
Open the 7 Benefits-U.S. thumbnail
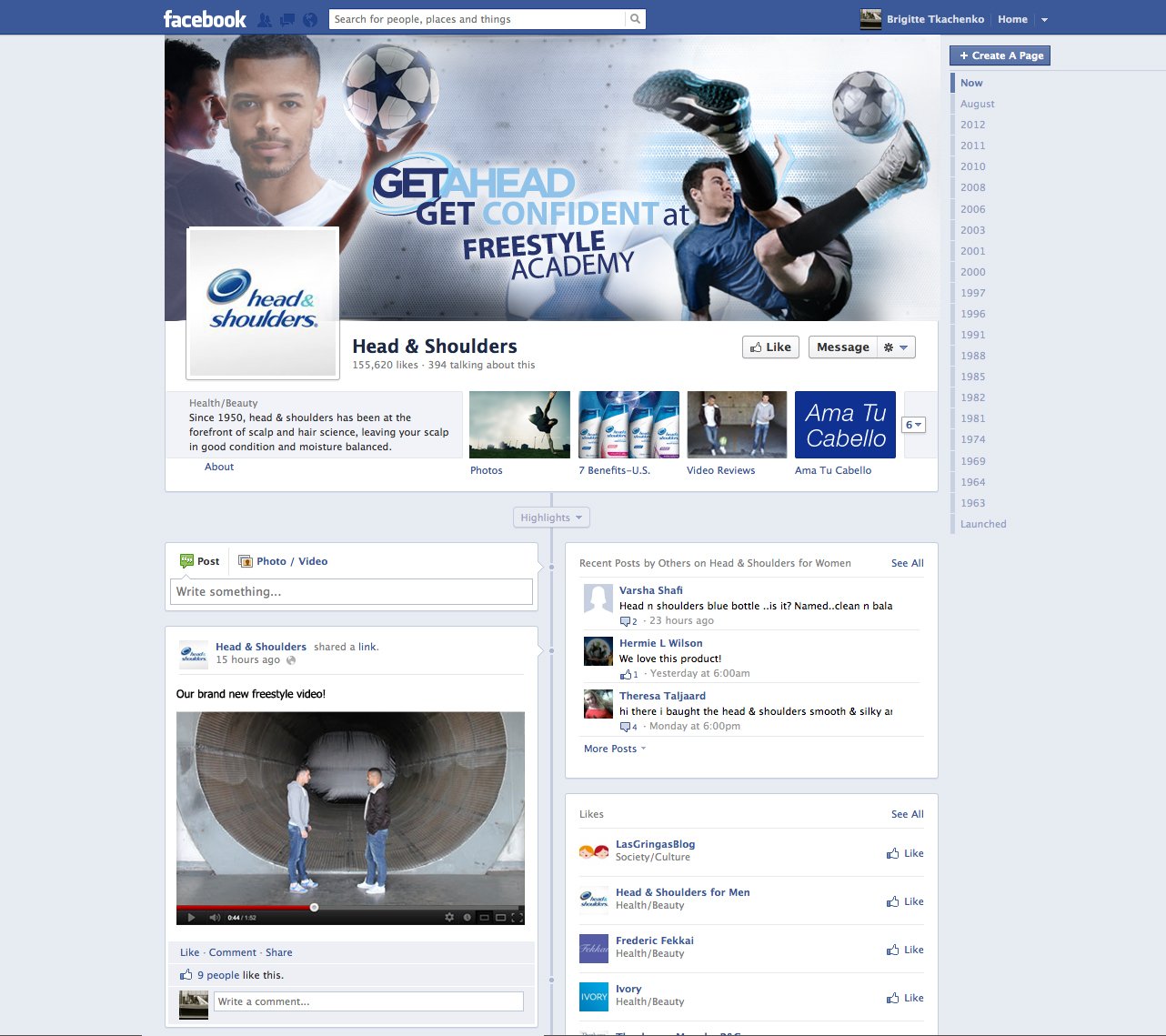click(x=628, y=425)
